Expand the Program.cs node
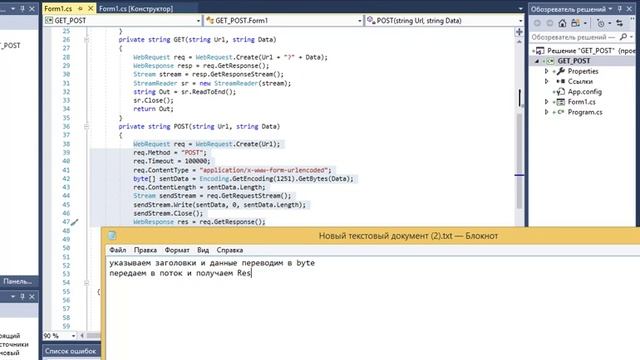Screen dimensions: 640x360 click(x=547, y=112)
